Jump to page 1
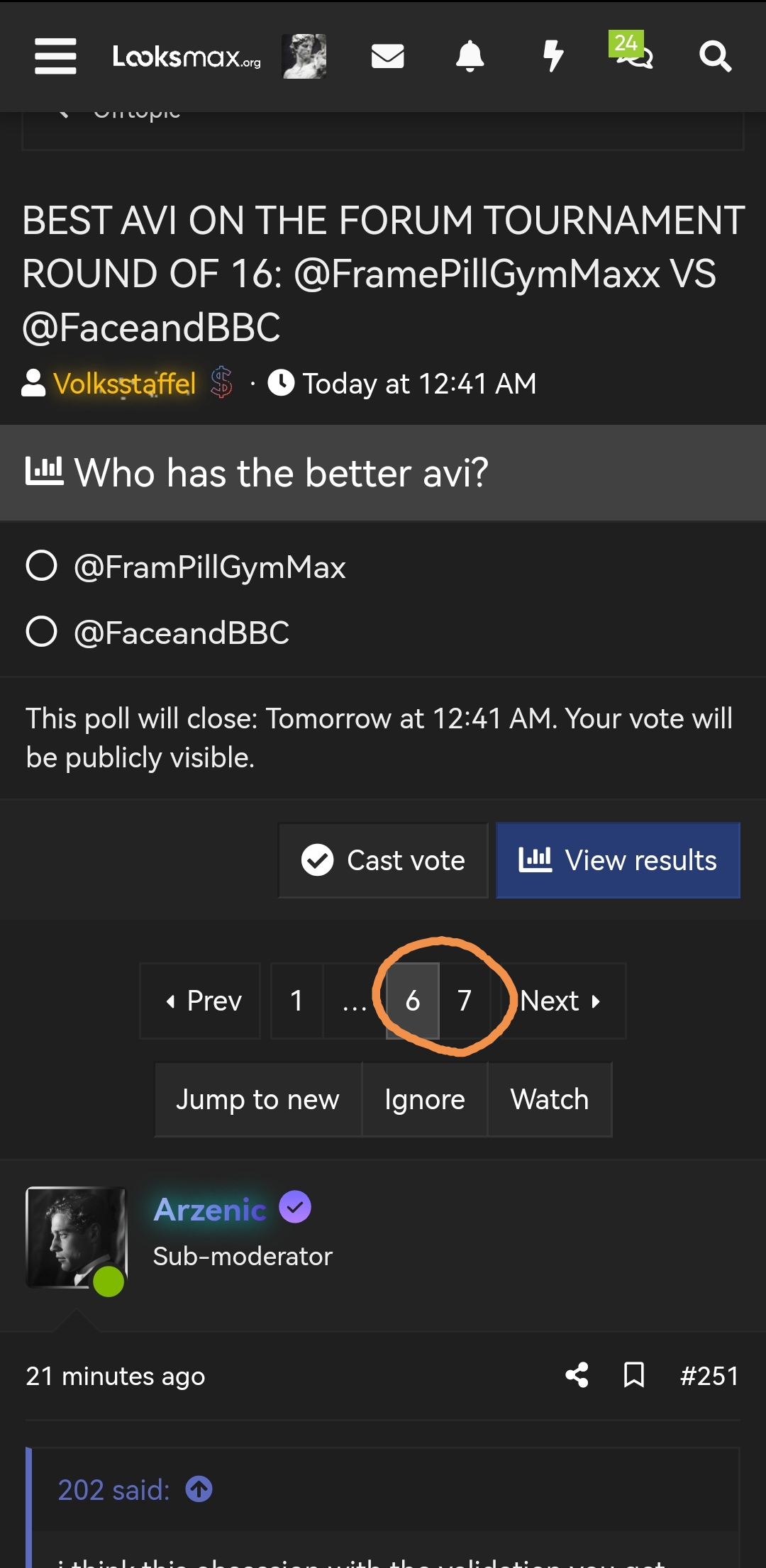Viewport: 766px width, 1568px height. (296, 1001)
